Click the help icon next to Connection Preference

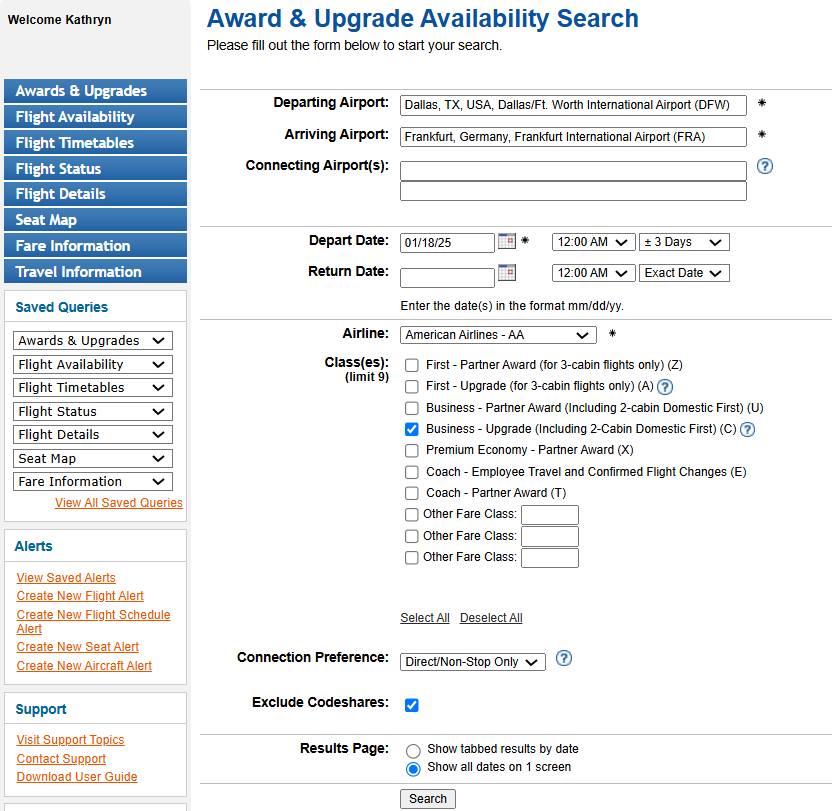point(564,659)
